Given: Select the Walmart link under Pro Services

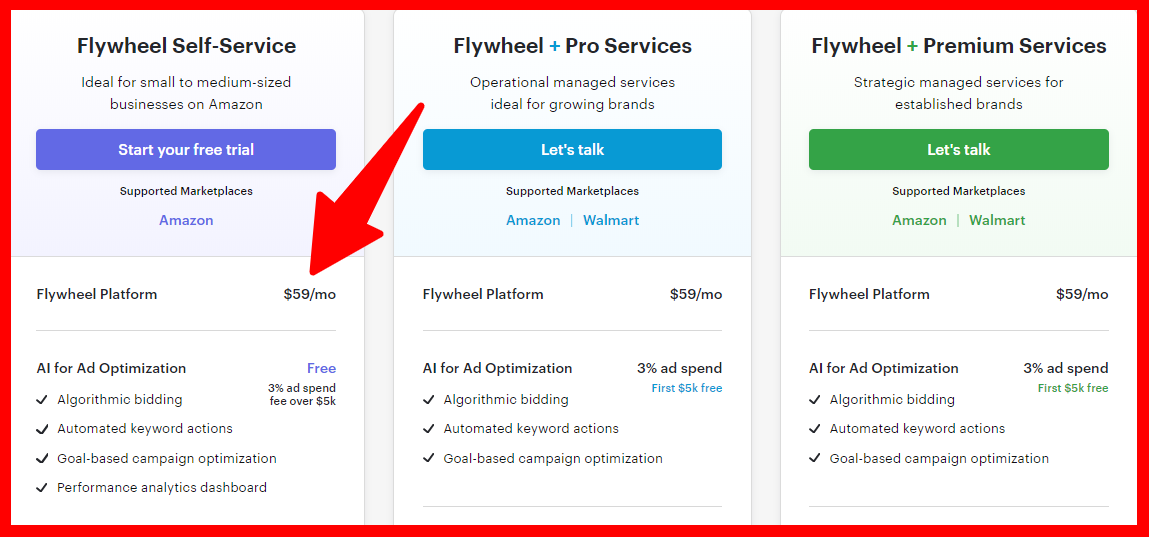Looking at the screenshot, I should (611, 220).
